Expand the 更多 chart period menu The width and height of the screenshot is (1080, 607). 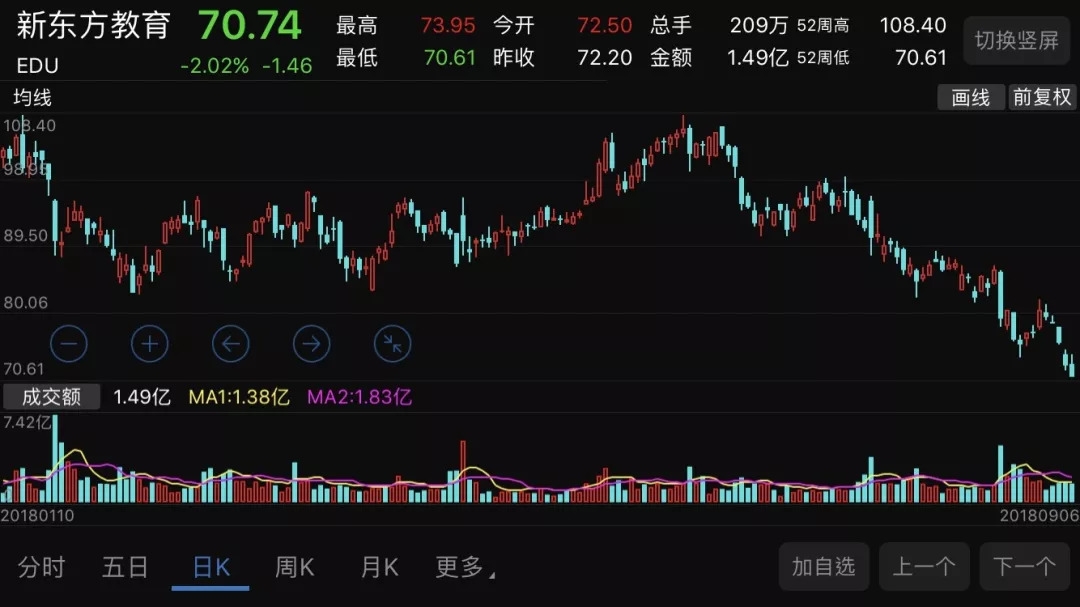(x=465, y=567)
